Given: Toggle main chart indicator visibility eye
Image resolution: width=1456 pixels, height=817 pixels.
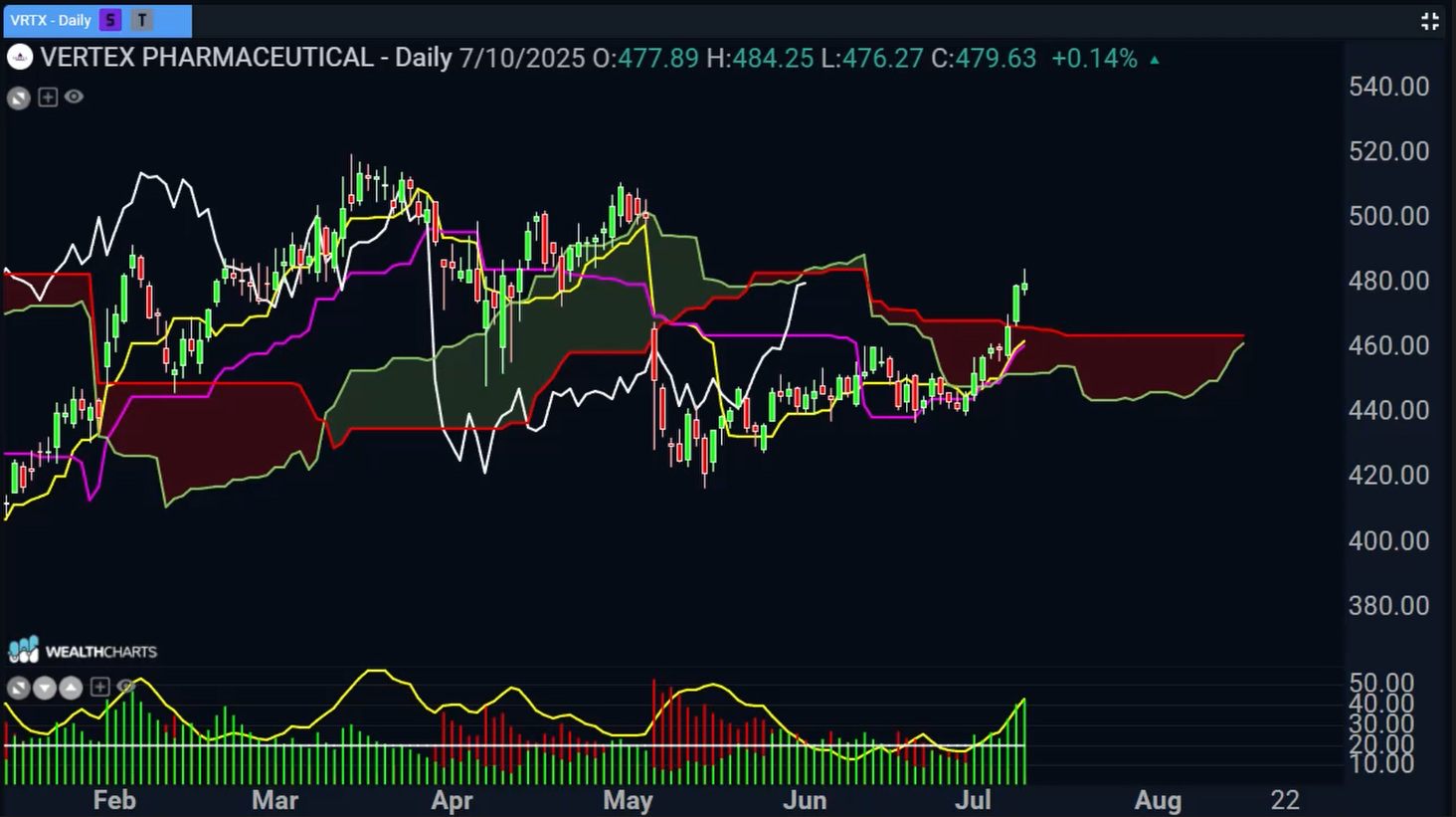Looking at the screenshot, I should click(x=74, y=97).
